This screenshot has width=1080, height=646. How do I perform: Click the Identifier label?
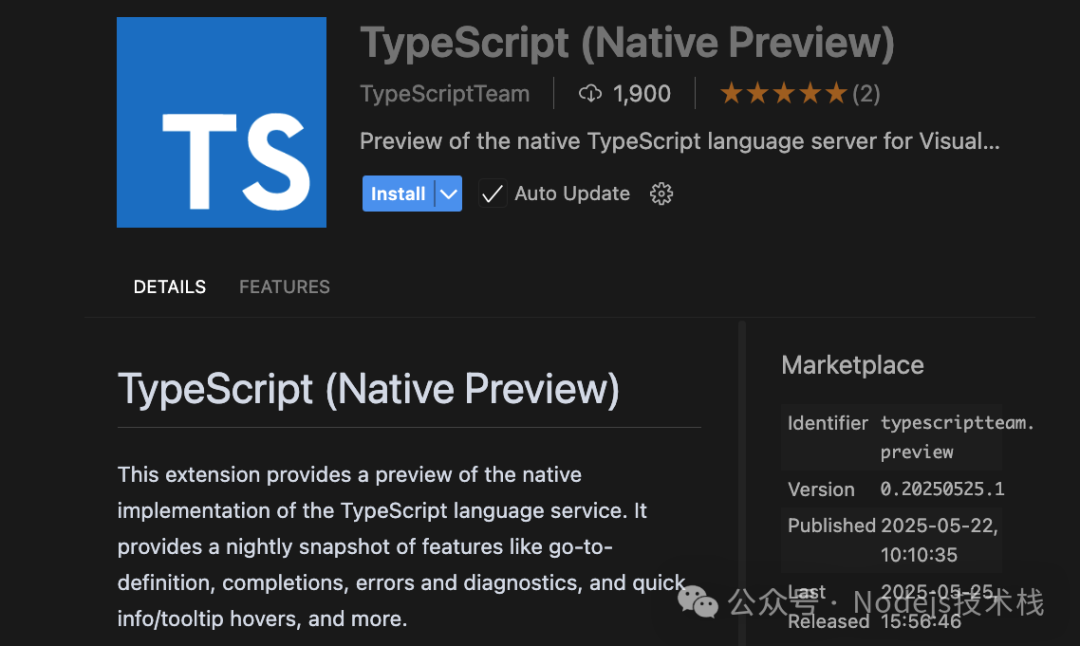(x=828, y=423)
